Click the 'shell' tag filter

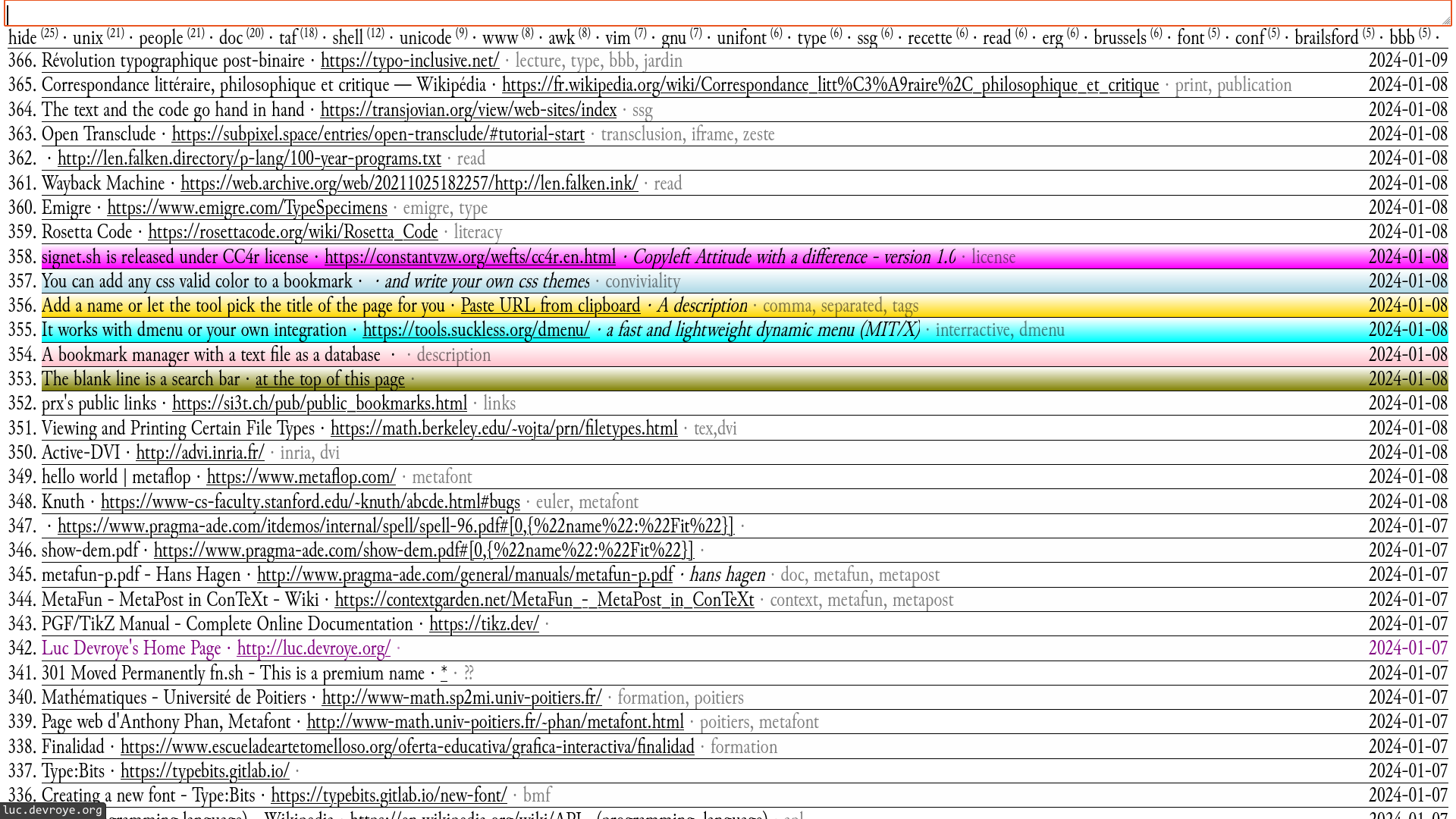pos(350,38)
